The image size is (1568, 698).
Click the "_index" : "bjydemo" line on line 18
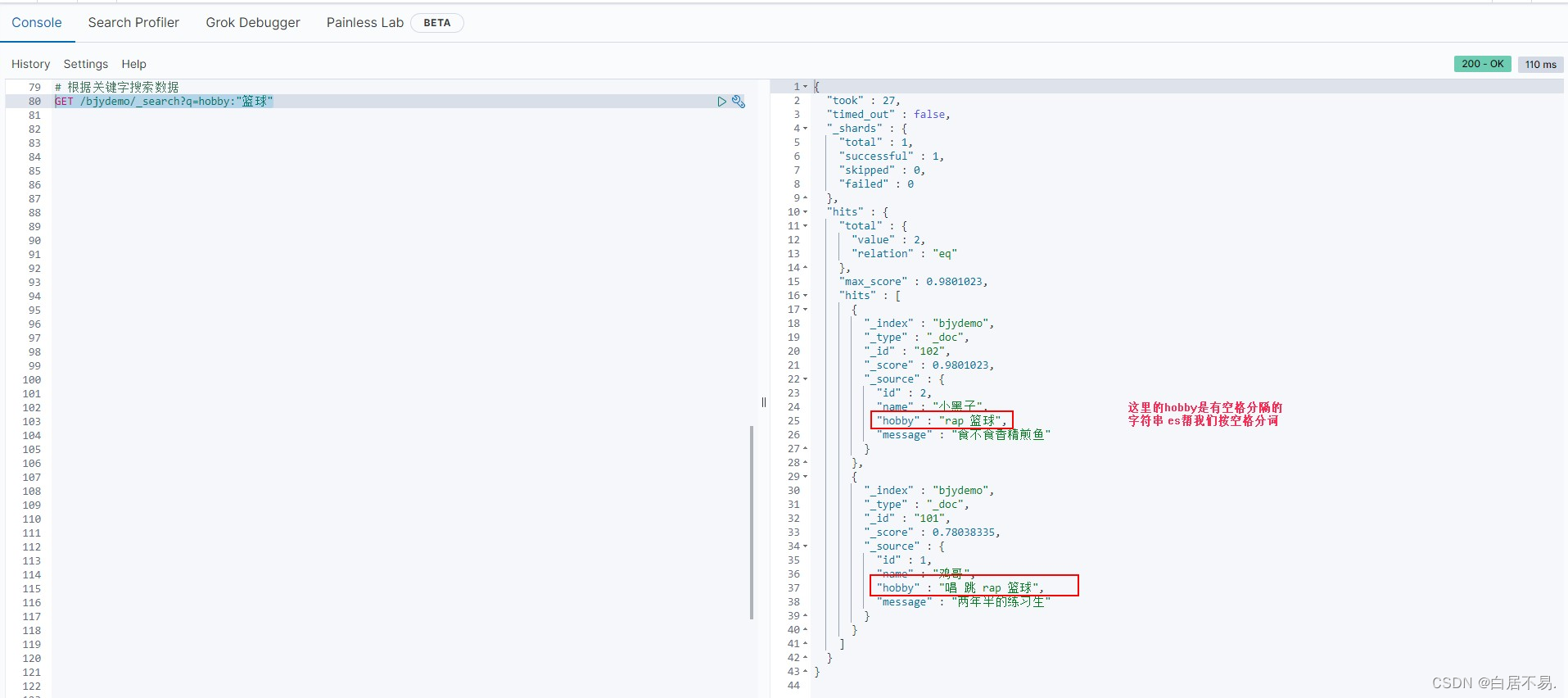click(929, 324)
